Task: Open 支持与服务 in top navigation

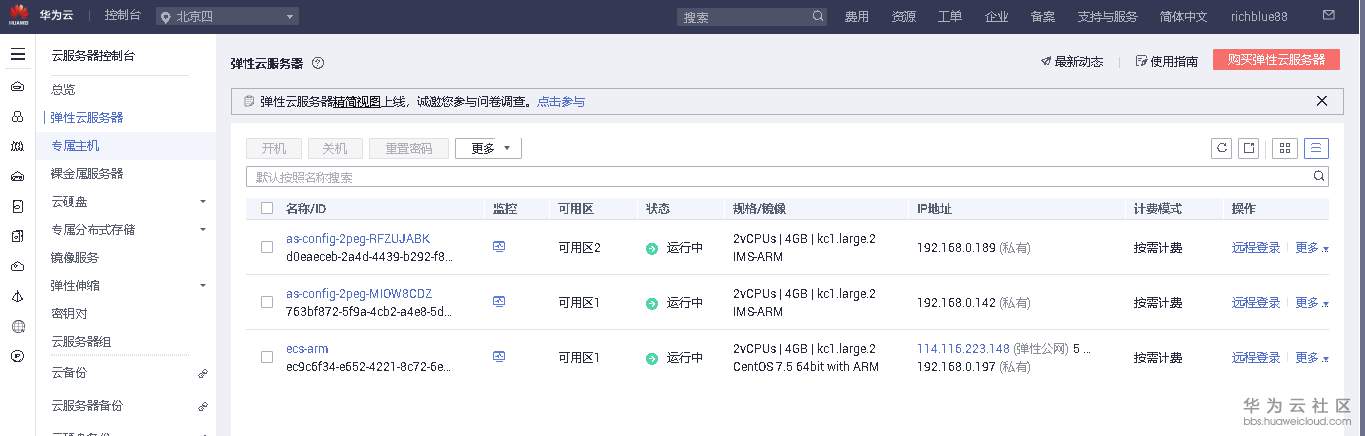Action: [x=1107, y=17]
